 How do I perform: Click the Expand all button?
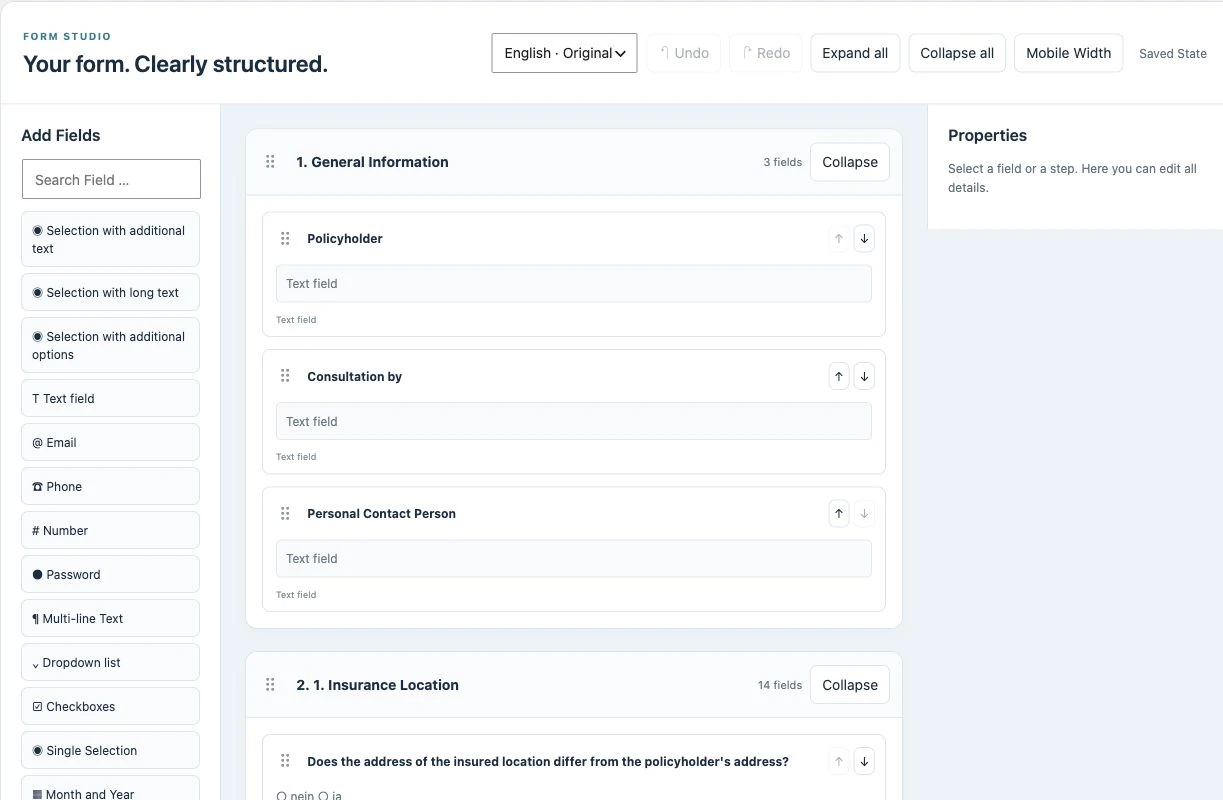pyautogui.click(x=855, y=53)
